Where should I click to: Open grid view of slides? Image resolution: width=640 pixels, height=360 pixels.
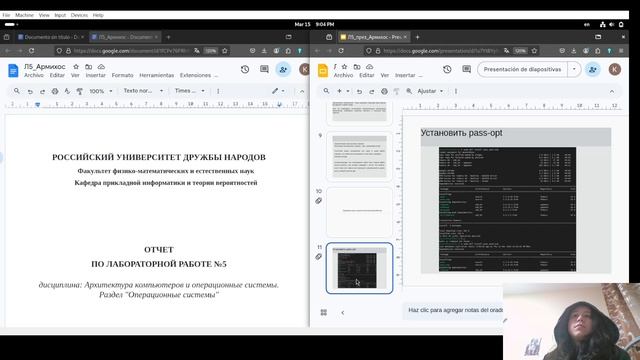click(324, 313)
